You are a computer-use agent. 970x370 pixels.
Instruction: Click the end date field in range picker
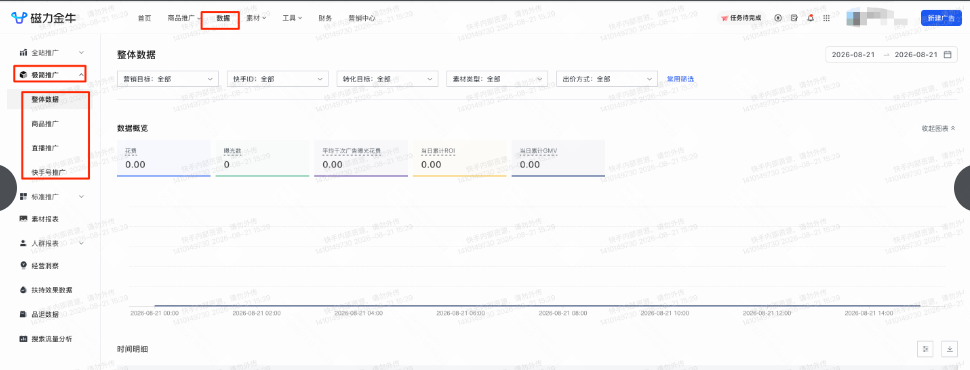pos(916,55)
